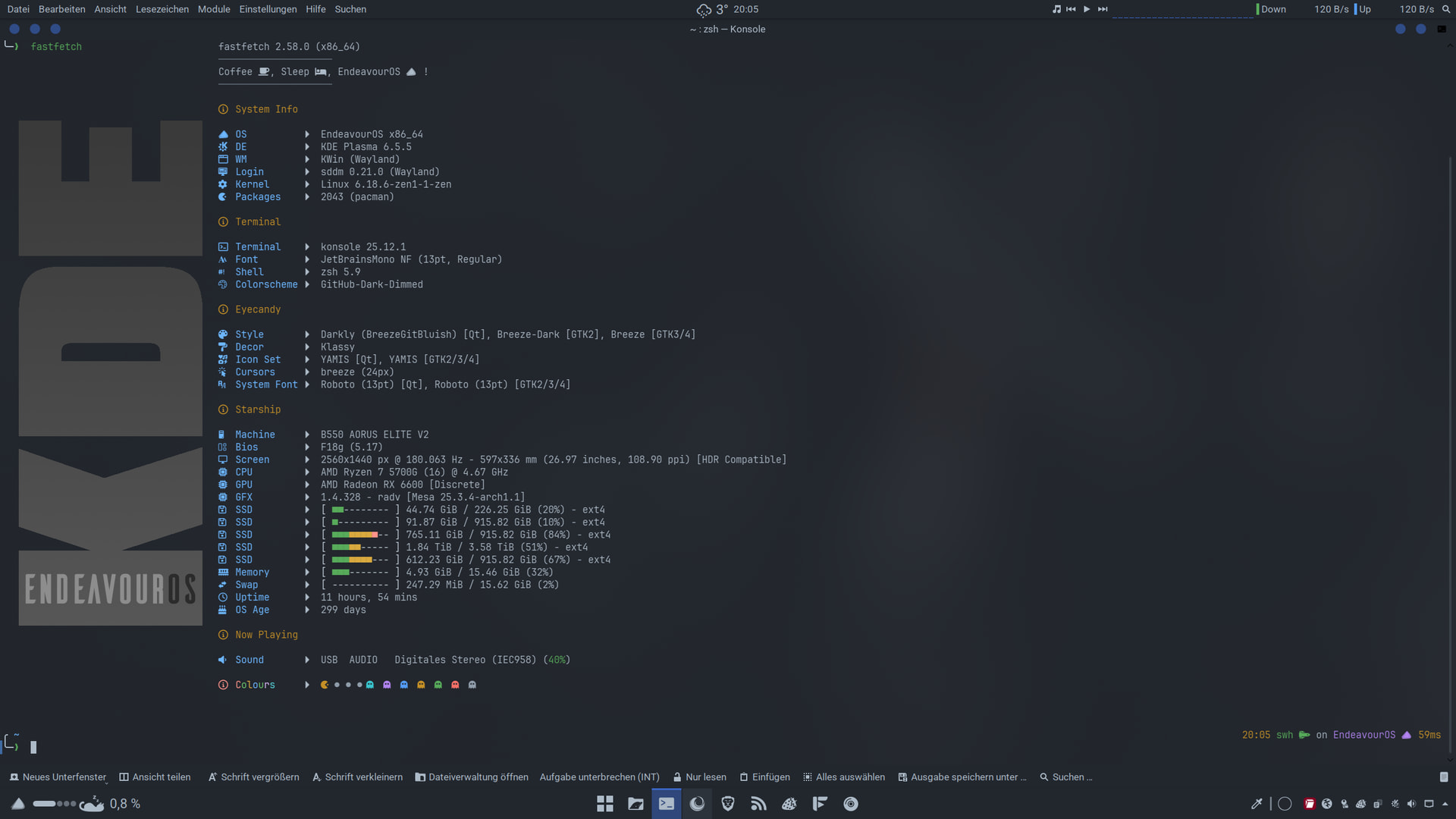This screenshot has height=819, width=1456.
Task: Click the volume speaker icon in tray
Action: click(1411, 804)
